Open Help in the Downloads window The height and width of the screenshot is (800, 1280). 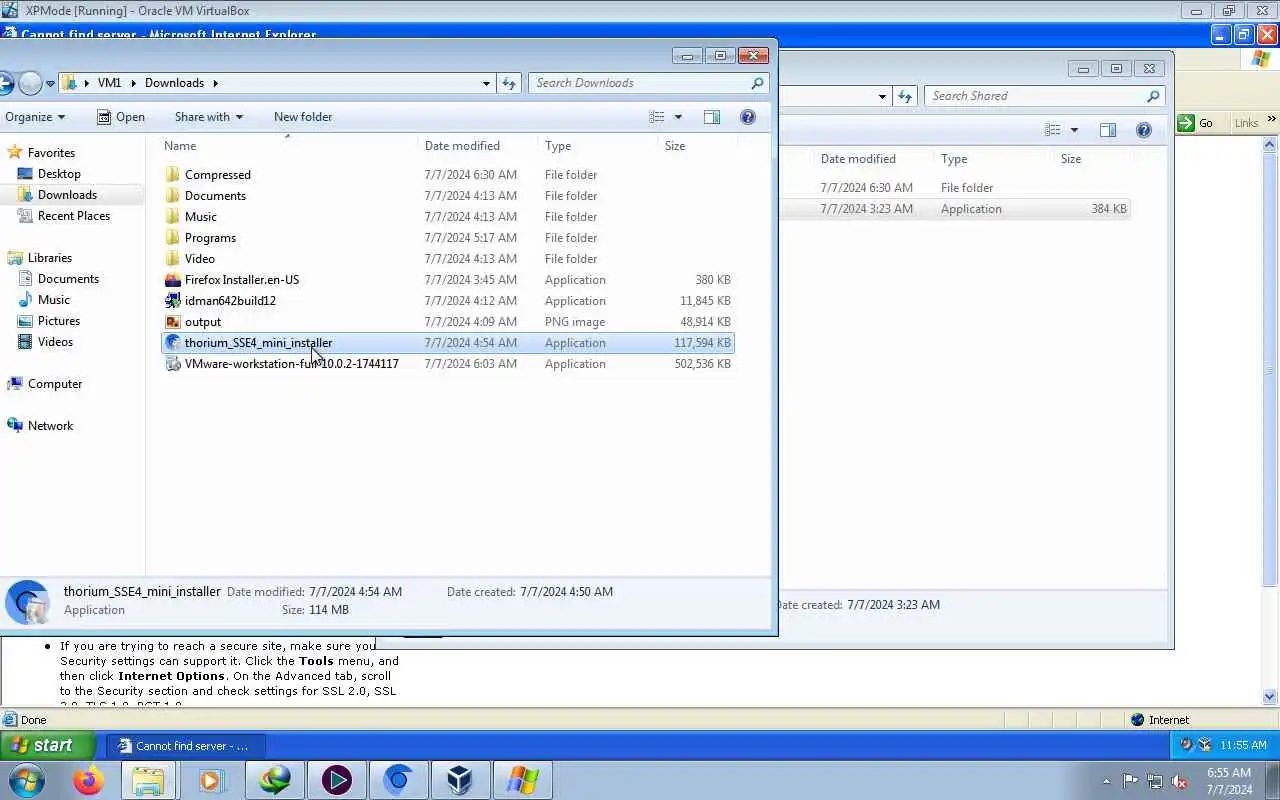[747, 117]
